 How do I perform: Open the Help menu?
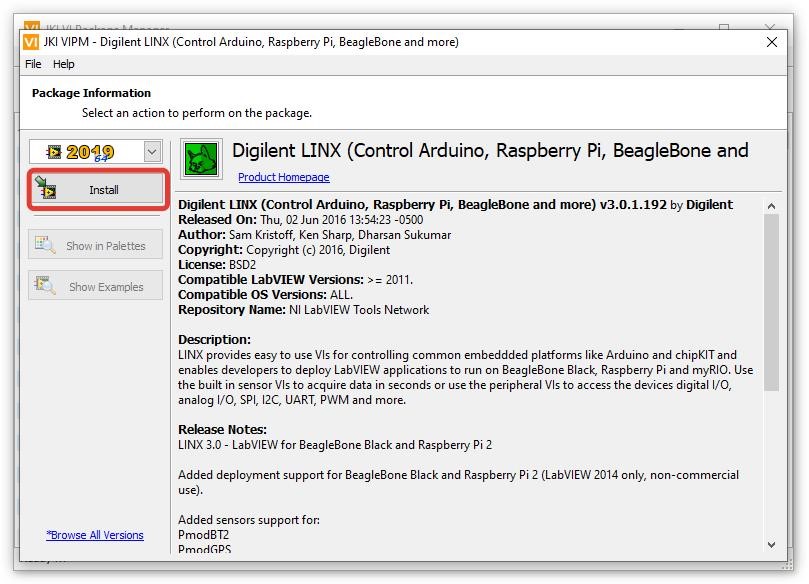point(64,64)
